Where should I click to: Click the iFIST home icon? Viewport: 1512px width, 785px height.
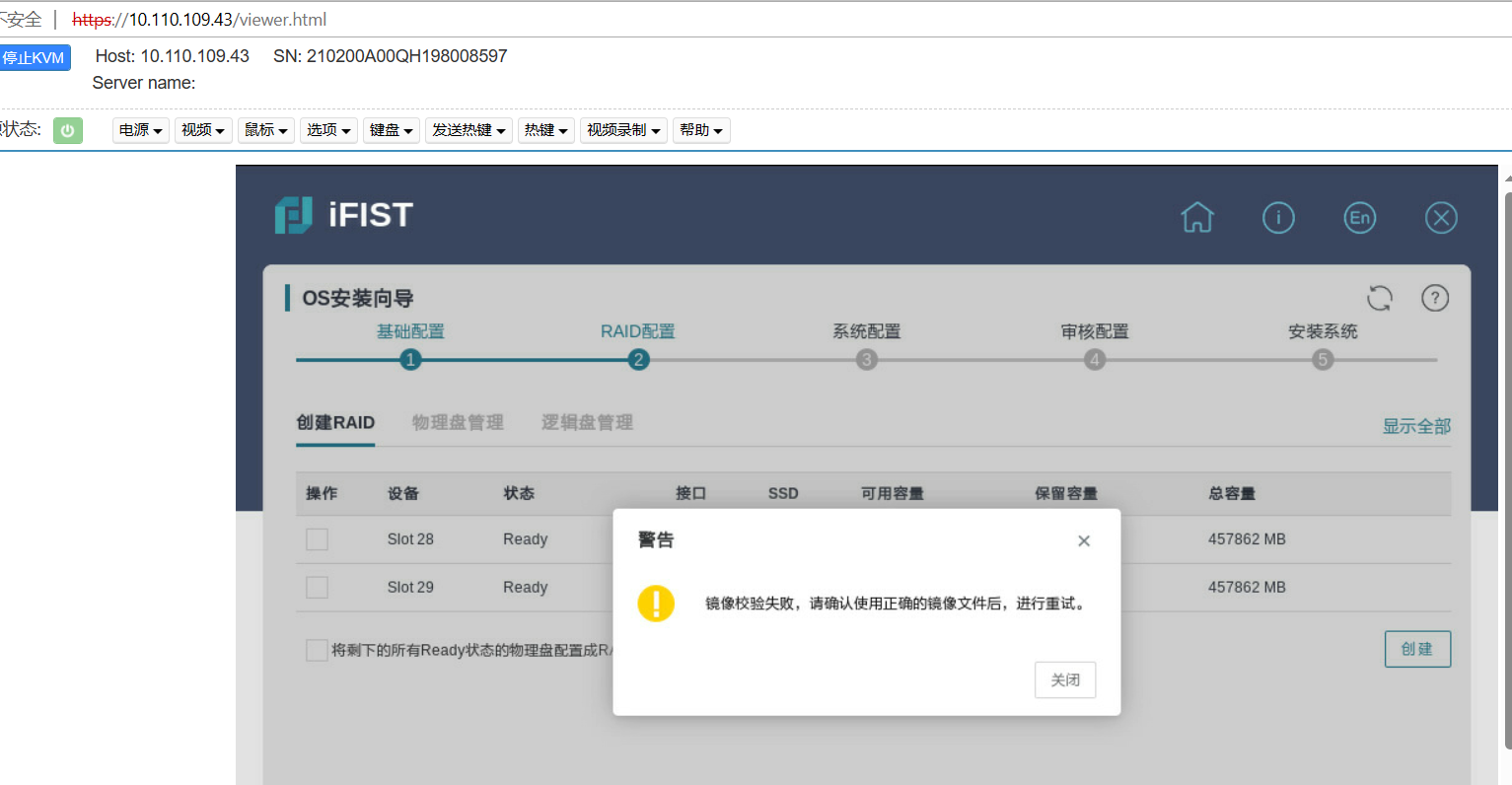[x=1197, y=217]
